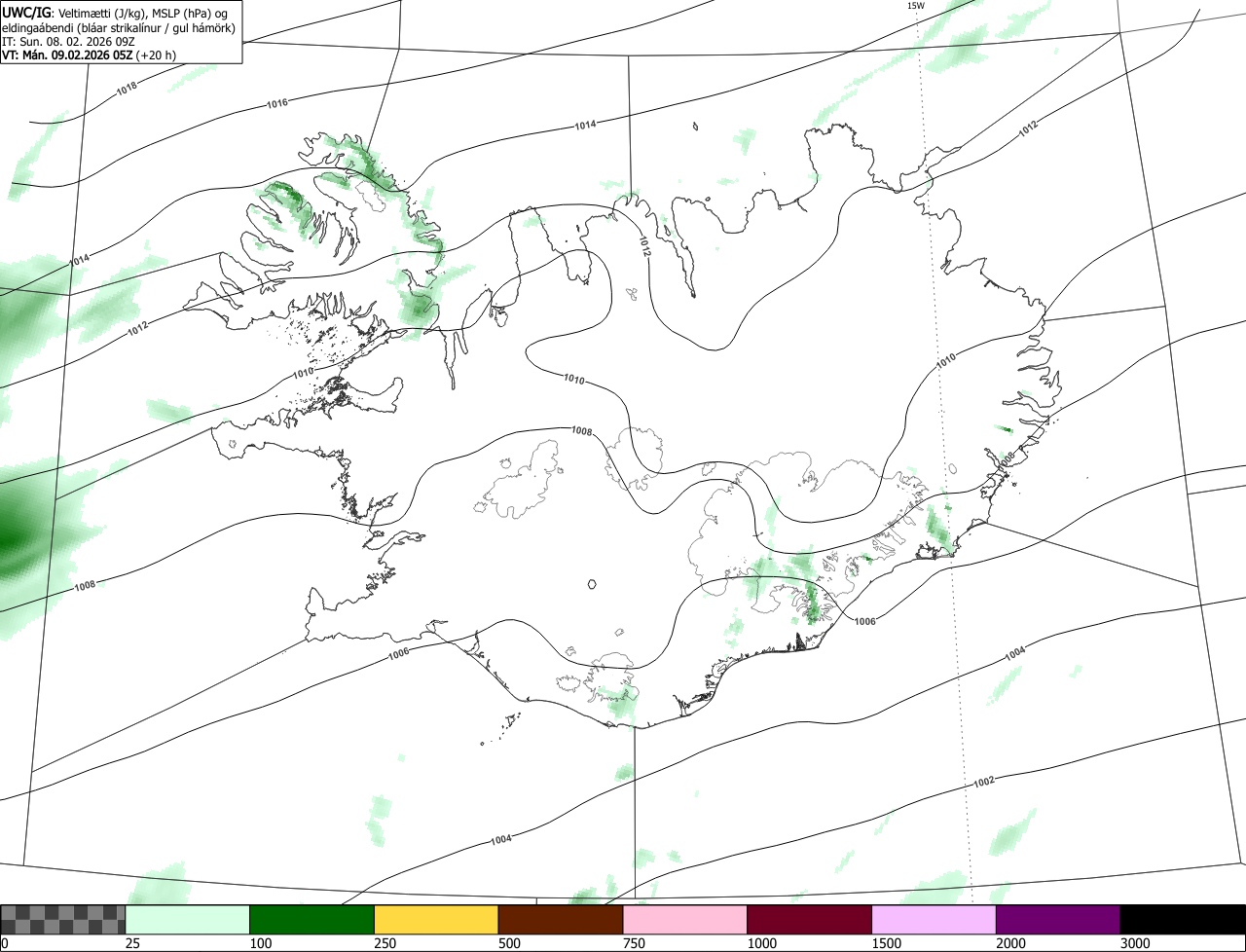
Task: Choose the dark purple 2000–3000 legend swatch
Action: pos(1058,920)
